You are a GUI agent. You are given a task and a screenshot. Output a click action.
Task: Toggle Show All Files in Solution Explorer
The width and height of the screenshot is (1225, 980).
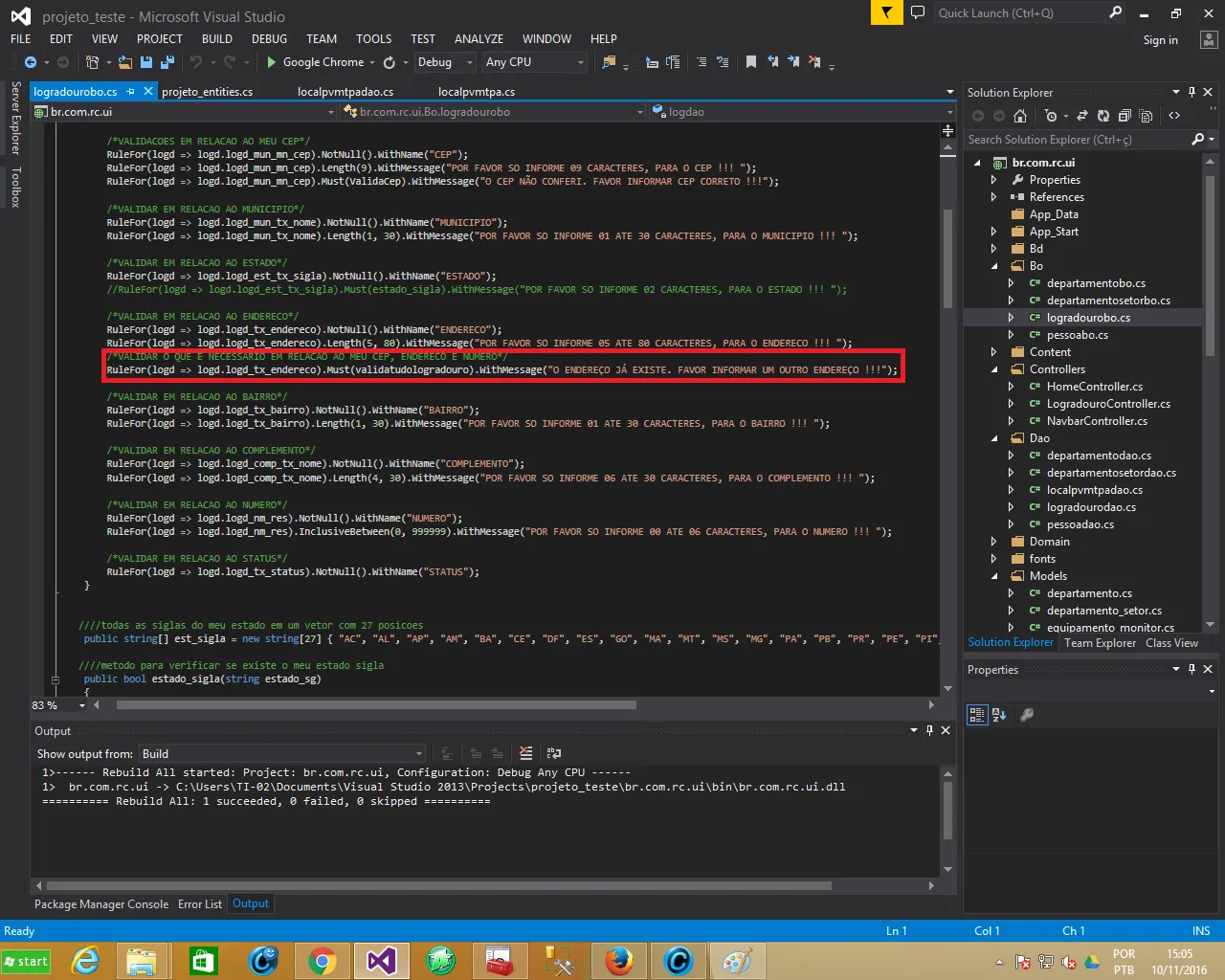(1146, 116)
